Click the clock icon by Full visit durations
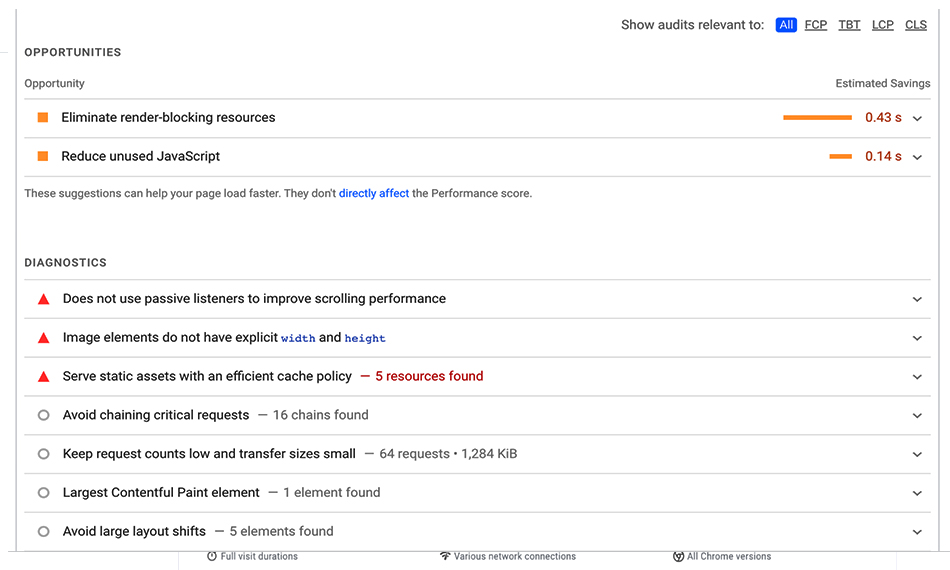Viewport: 950px width, 570px height. coord(211,557)
